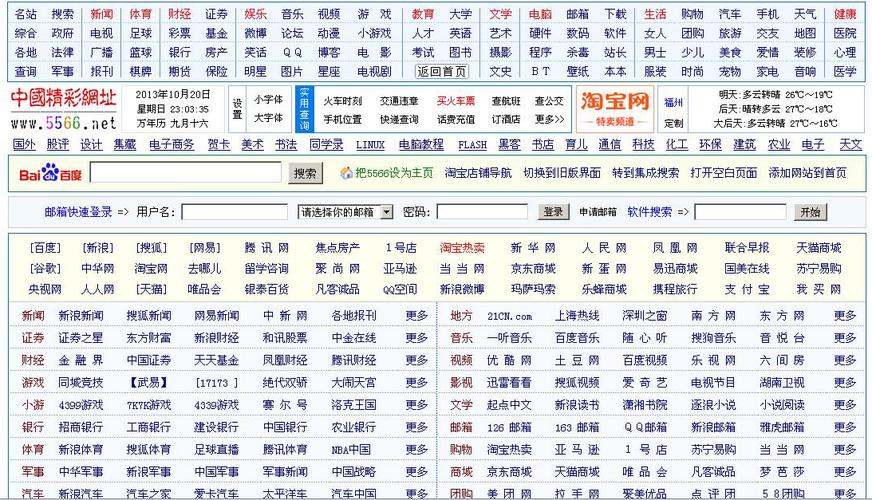
Task: Click the Baidu paw logo
Action: (51, 174)
